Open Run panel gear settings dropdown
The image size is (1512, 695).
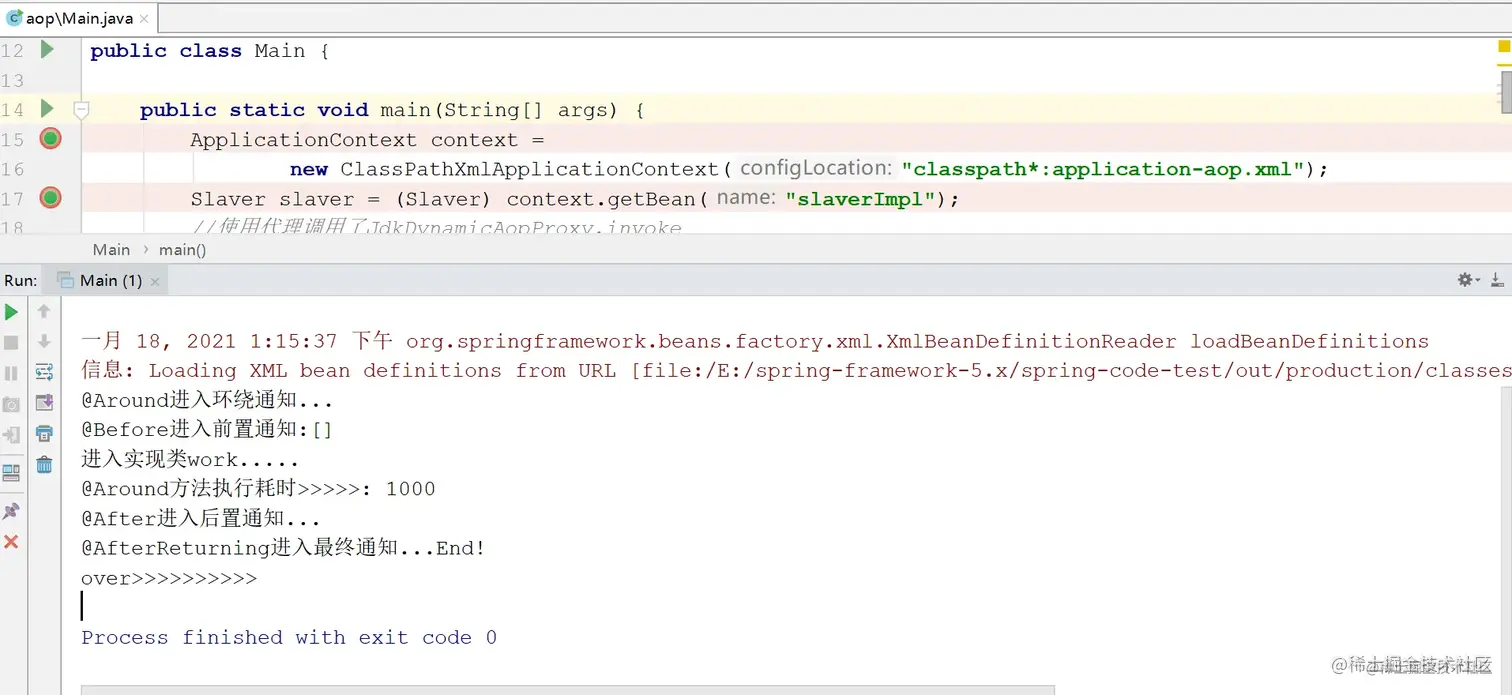[x=1468, y=280]
